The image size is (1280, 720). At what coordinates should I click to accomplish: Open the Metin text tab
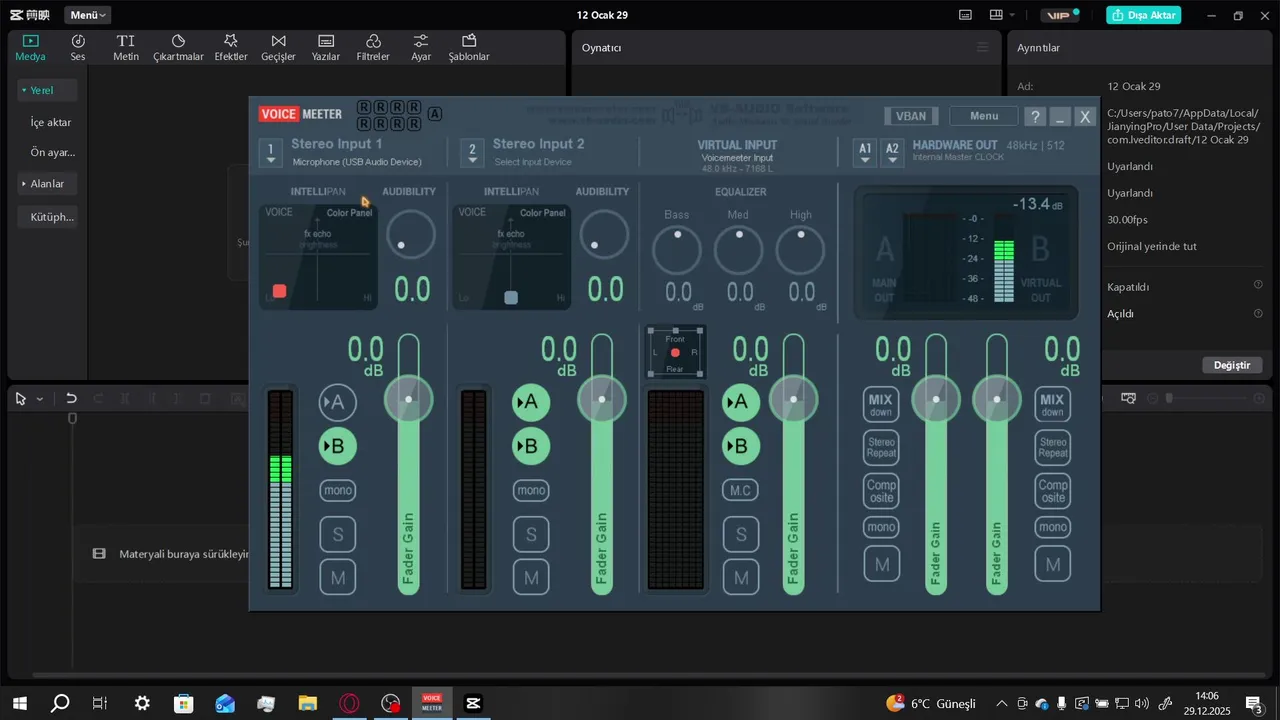(x=126, y=47)
